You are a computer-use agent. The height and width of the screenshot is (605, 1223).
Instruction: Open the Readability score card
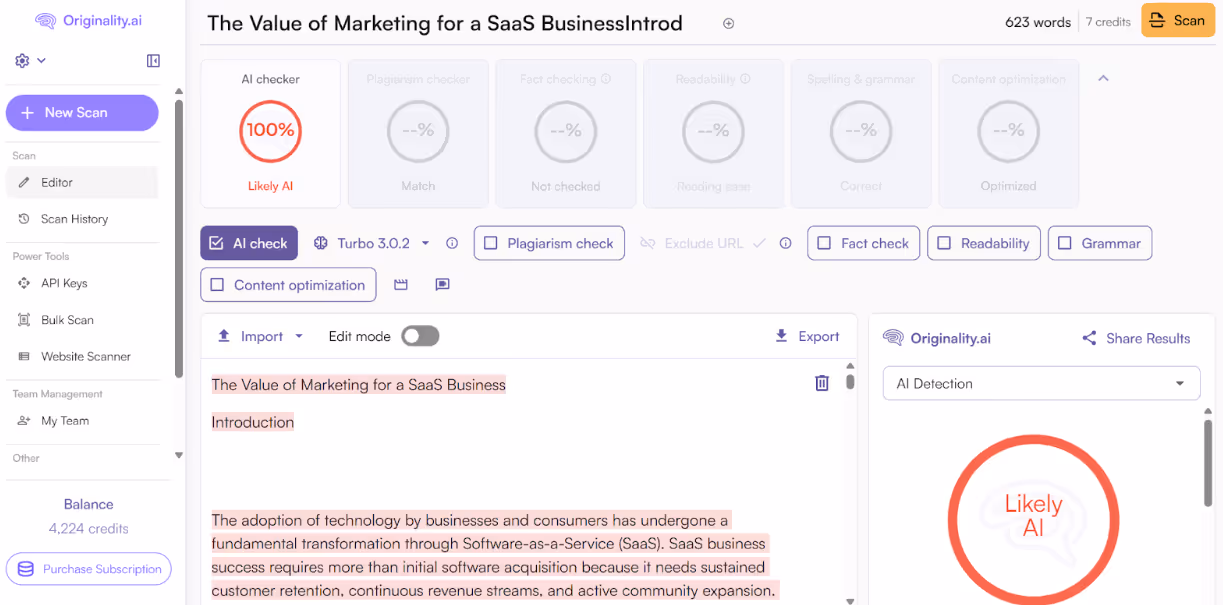(713, 133)
